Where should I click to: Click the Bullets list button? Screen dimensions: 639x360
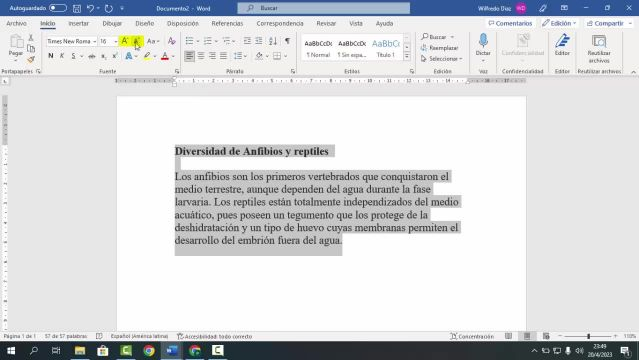(x=189, y=41)
